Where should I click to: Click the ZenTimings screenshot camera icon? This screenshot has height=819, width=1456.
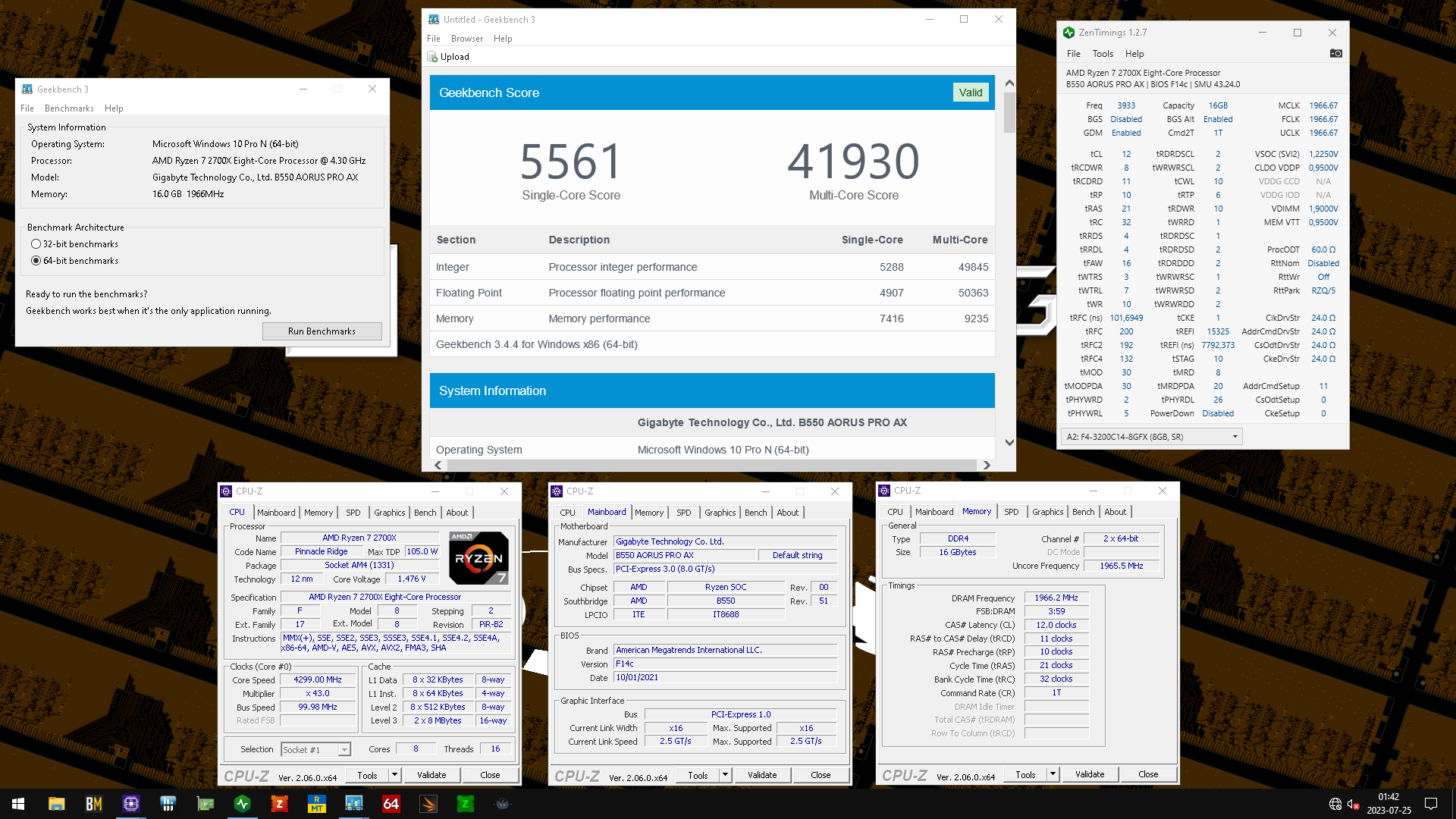tap(1335, 53)
